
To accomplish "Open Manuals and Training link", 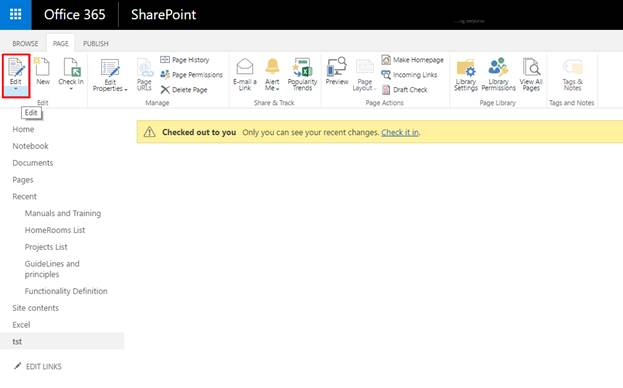I will (x=63, y=213).
